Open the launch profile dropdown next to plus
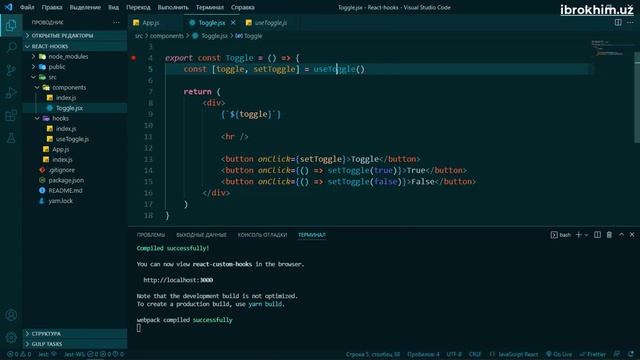 (586, 235)
